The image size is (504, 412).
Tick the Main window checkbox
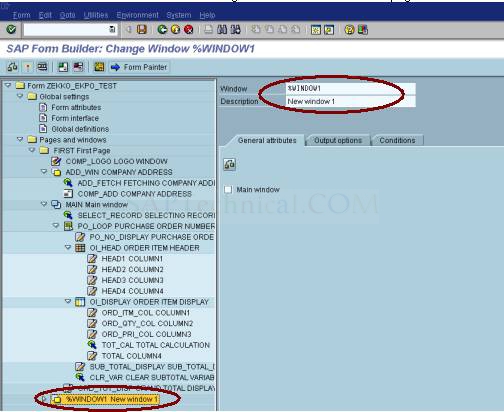point(228,190)
